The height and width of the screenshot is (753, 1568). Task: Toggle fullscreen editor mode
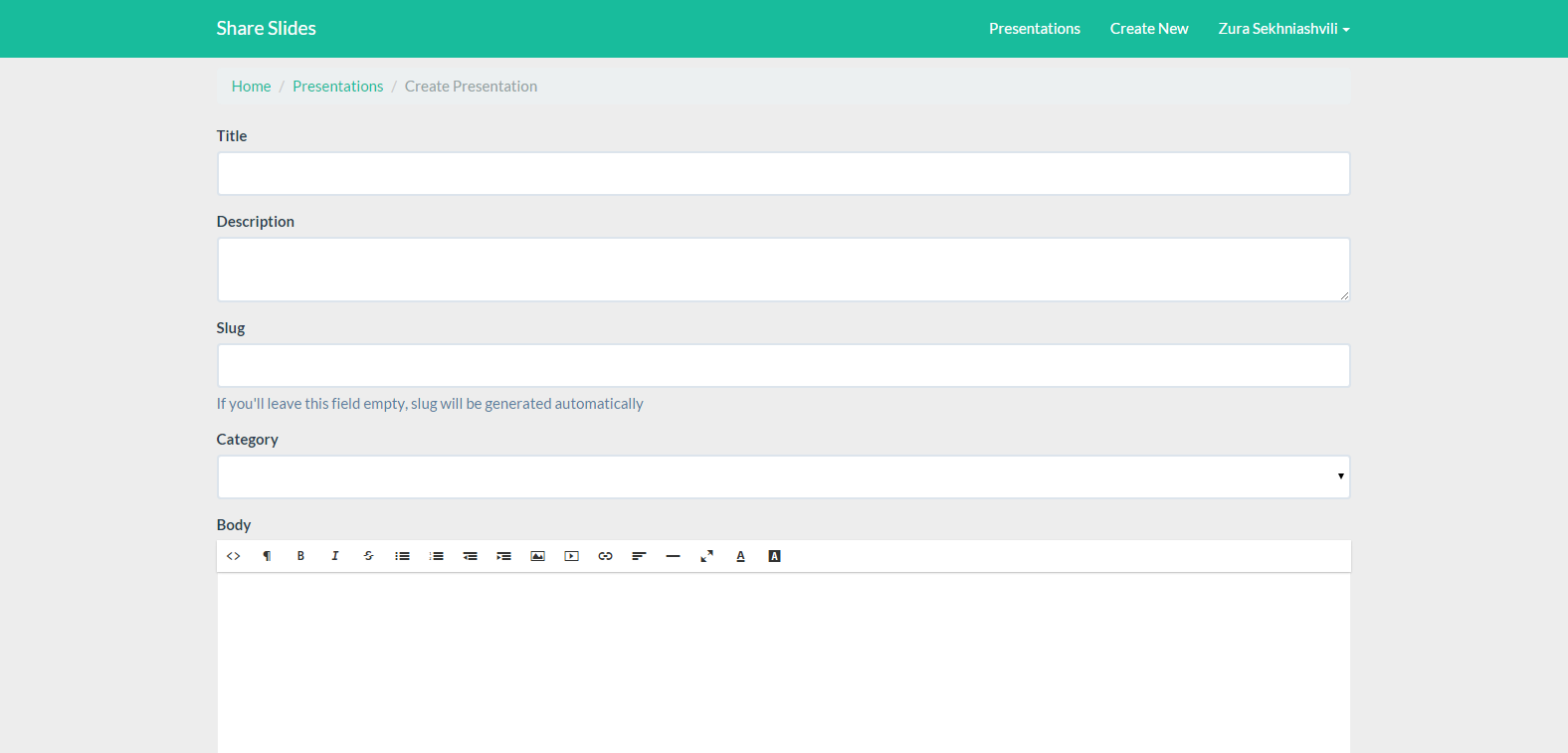706,556
